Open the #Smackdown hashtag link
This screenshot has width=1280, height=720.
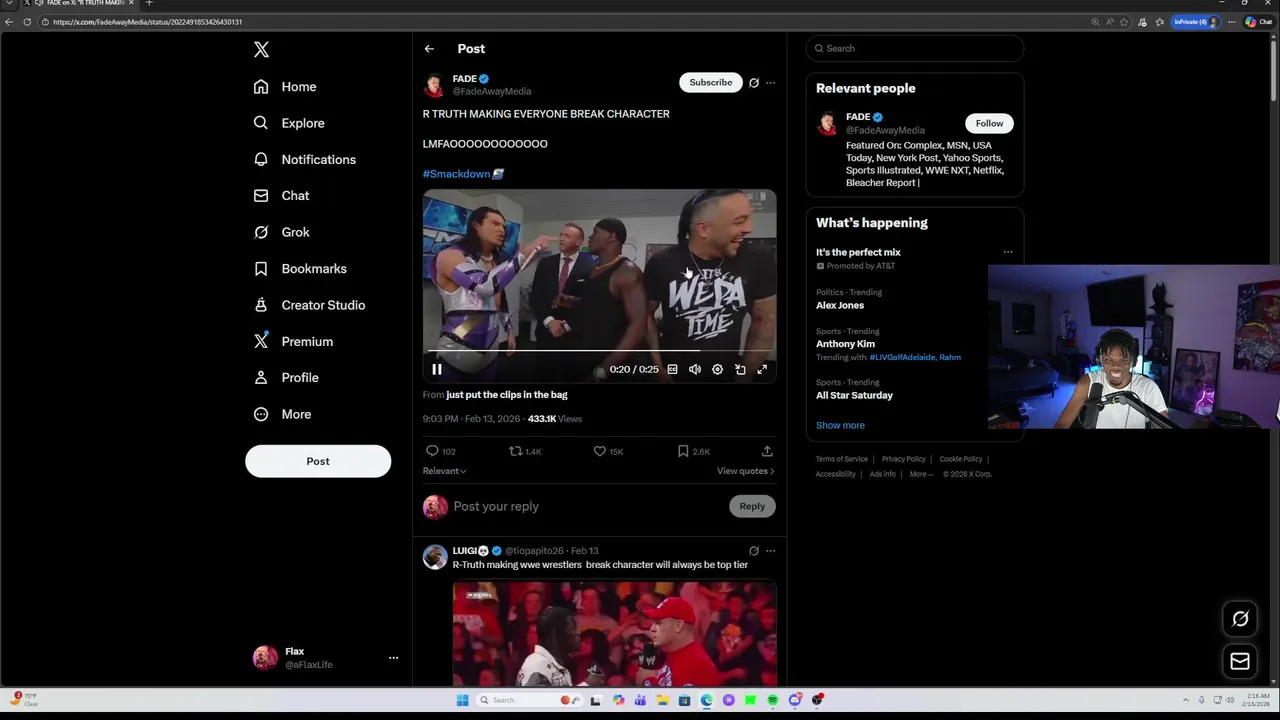pyautogui.click(x=457, y=174)
